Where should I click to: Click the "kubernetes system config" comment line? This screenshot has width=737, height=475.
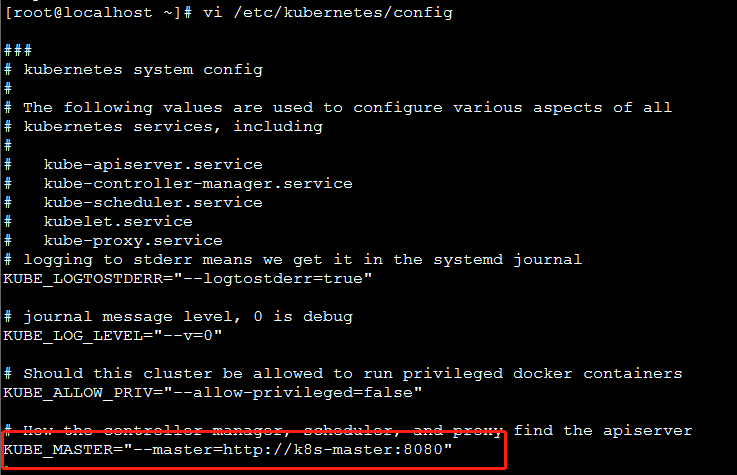click(x=142, y=69)
